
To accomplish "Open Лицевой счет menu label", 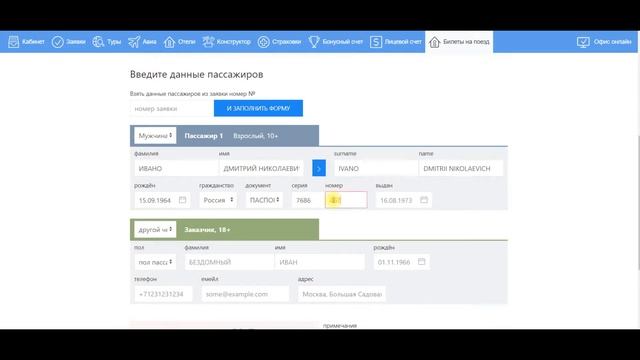I will tap(403, 42).
